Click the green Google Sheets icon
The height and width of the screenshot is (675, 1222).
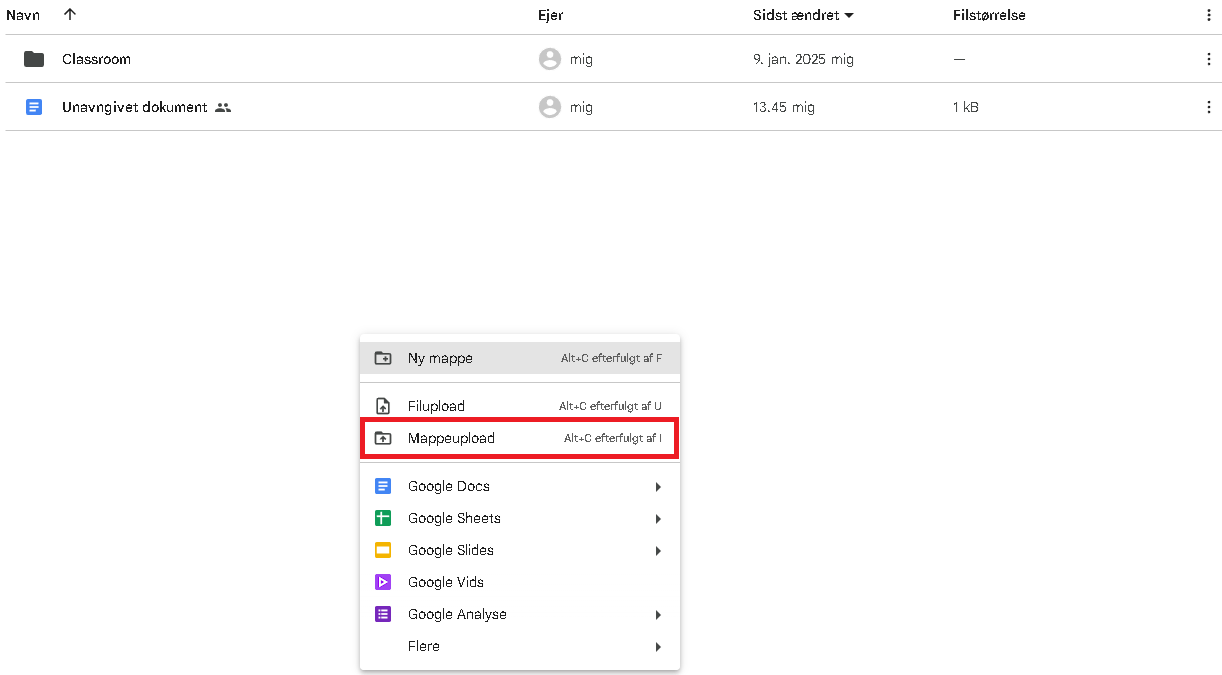click(x=382, y=518)
